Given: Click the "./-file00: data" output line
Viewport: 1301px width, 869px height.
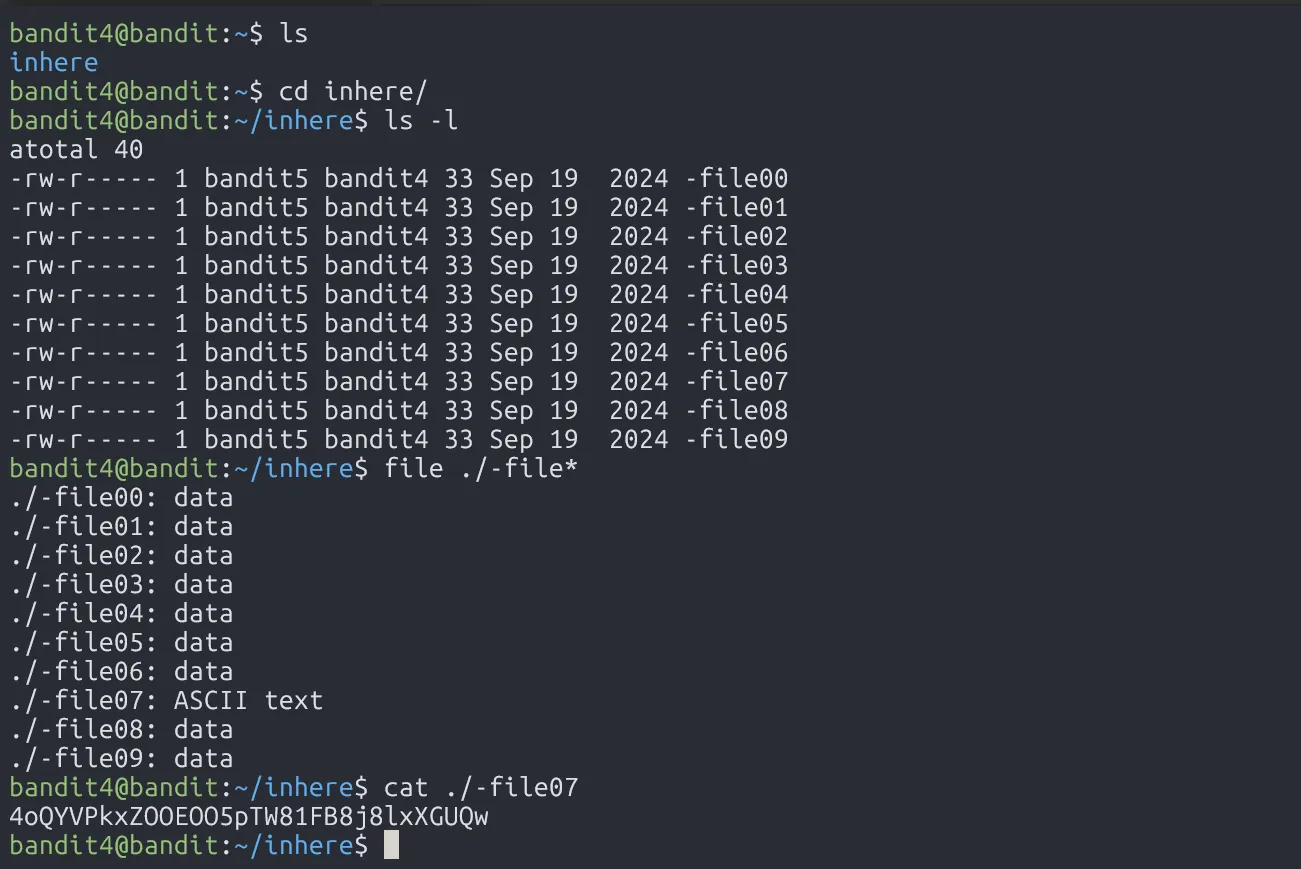Looking at the screenshot, I should [x=121, y=498].
